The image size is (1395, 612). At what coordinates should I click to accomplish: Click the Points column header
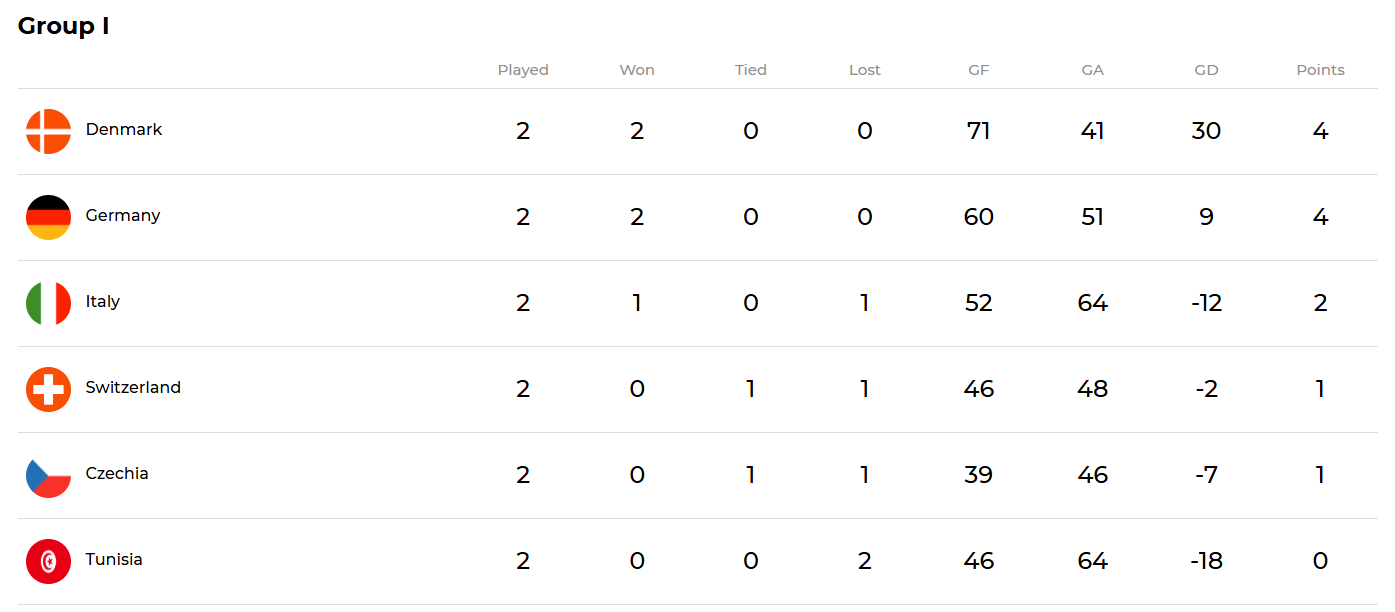click(1320, 70)
